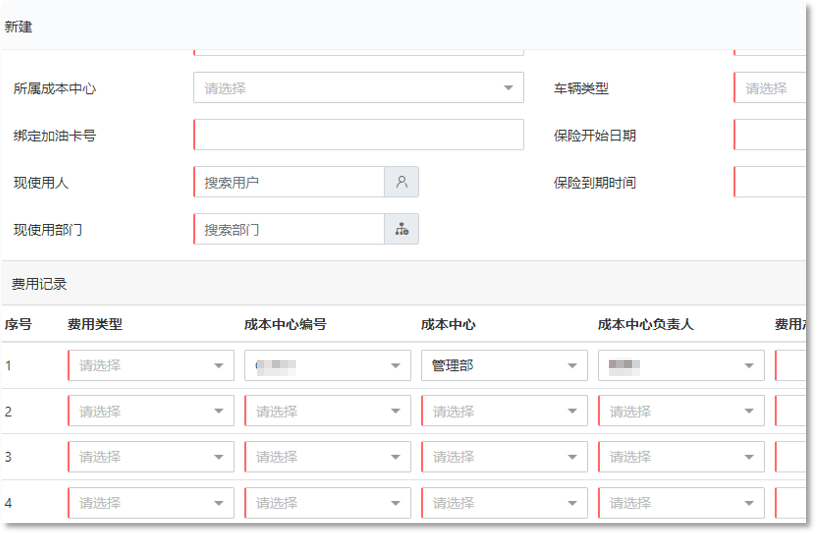Open row 2 费用类型 dropdown
Image resolution: width=818 pixels, height=534 pixels.
pyautogui.click(x=151, y=411)
